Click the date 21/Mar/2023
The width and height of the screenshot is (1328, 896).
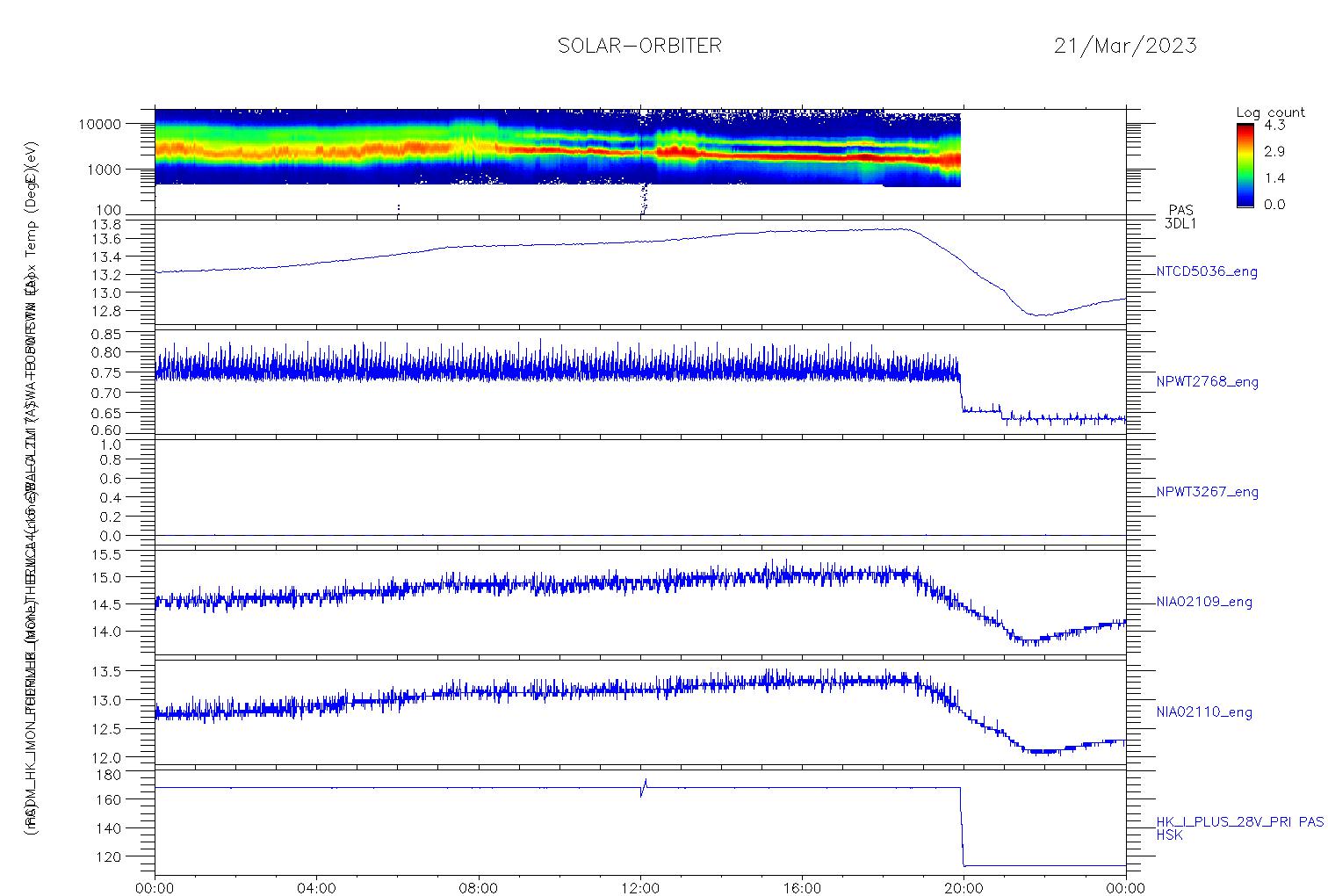click(1125, 46)
